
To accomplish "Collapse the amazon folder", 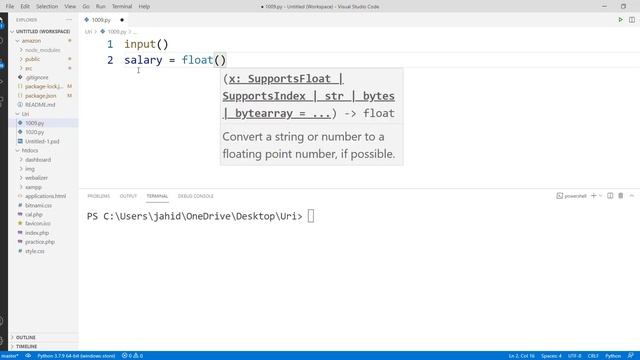I will click(x=31, y=41).
